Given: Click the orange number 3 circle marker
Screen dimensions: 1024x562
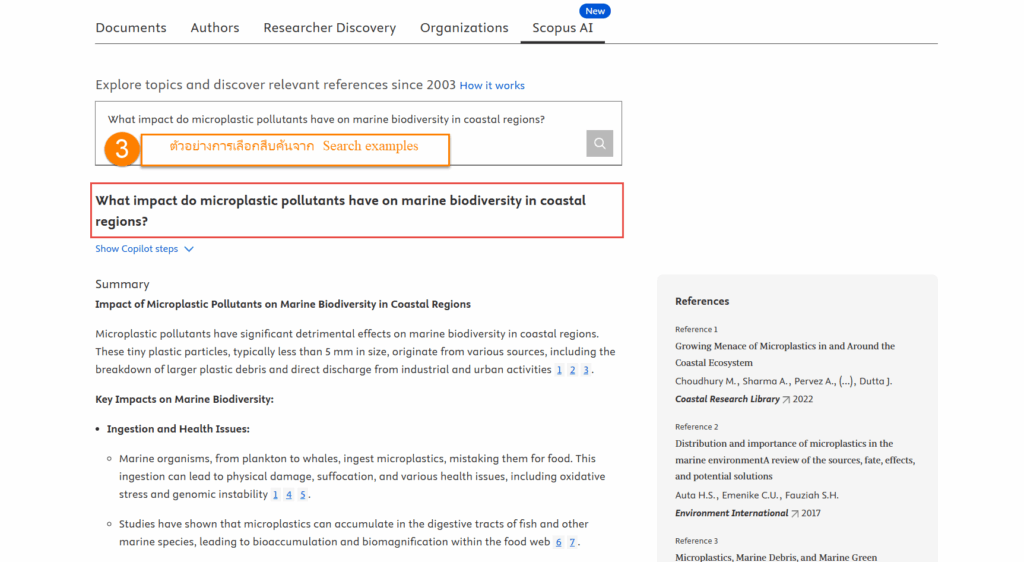Looking at the screenshot, I should pos(122,150).
